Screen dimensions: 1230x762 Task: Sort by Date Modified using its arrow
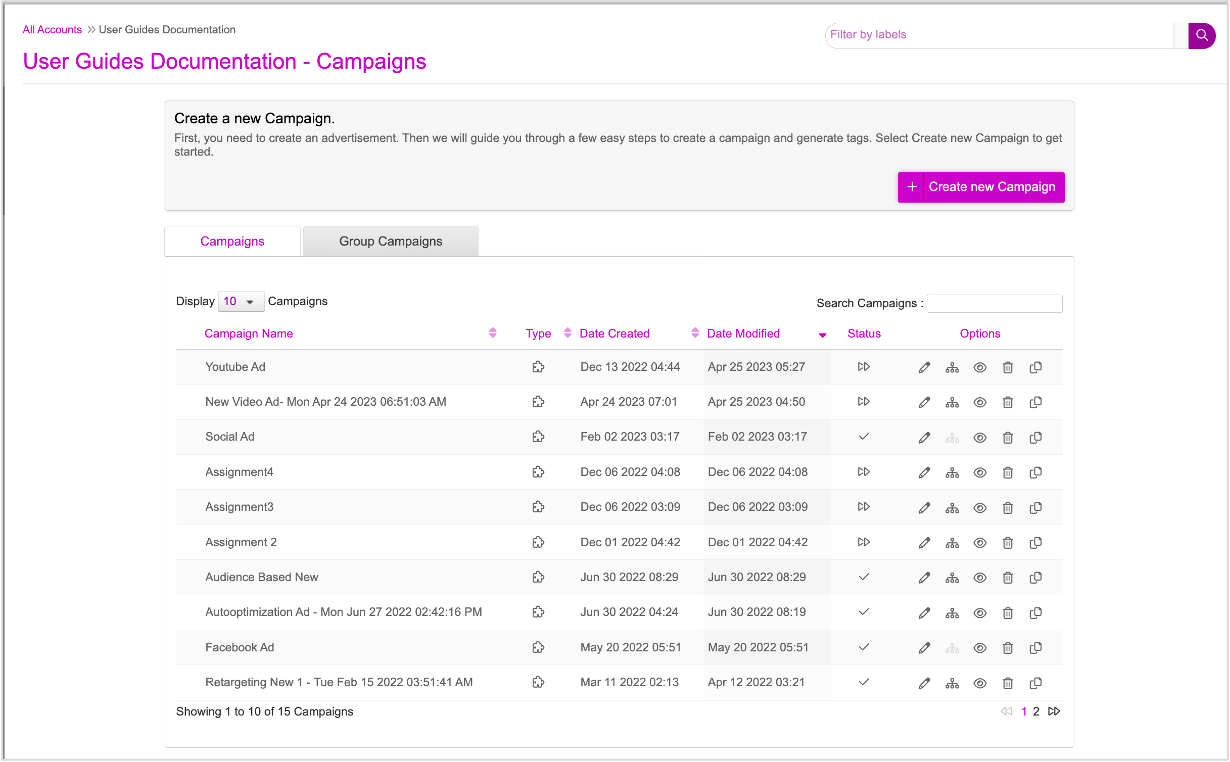point(822,335)
